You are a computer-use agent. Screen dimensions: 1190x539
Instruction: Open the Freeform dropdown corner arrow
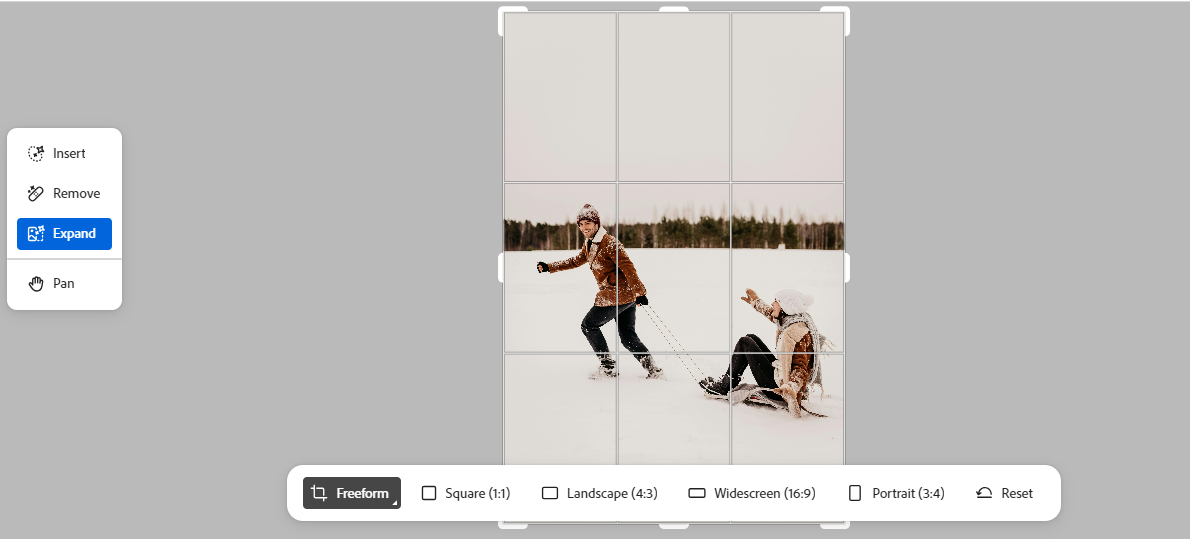[x=395, y=503]
